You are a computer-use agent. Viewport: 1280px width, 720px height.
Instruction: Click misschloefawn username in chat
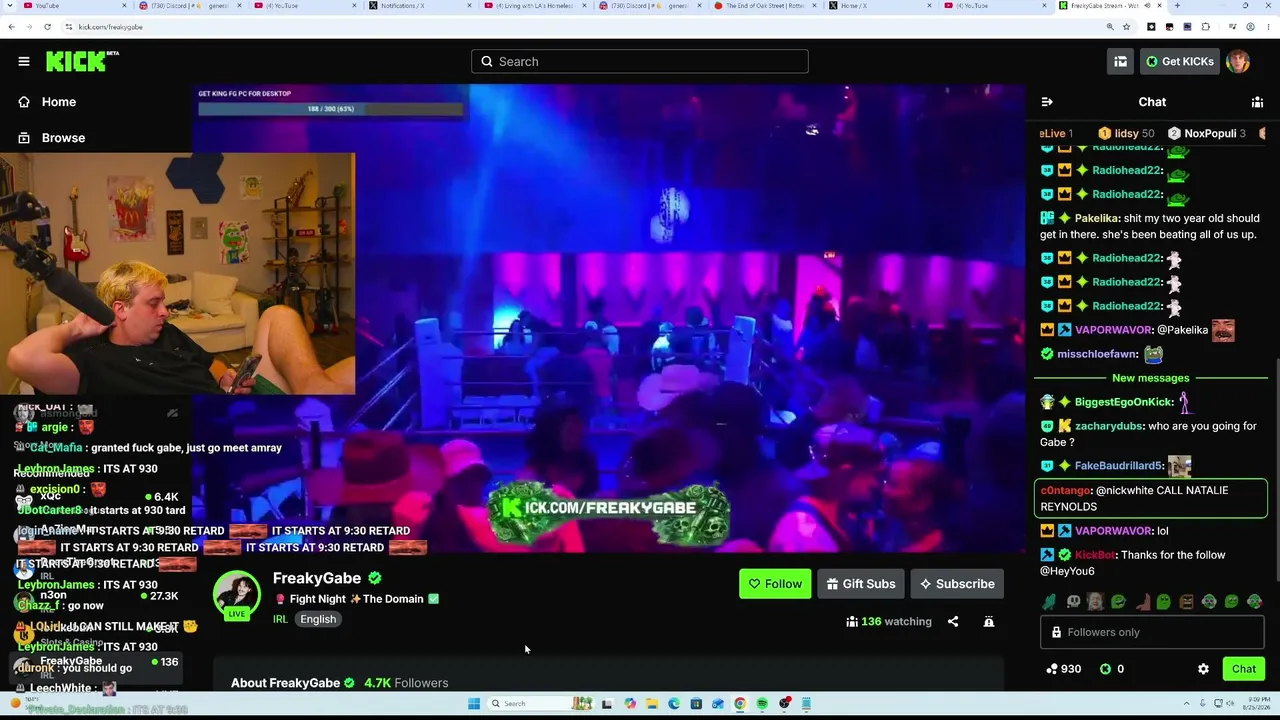pos(1097,354)
